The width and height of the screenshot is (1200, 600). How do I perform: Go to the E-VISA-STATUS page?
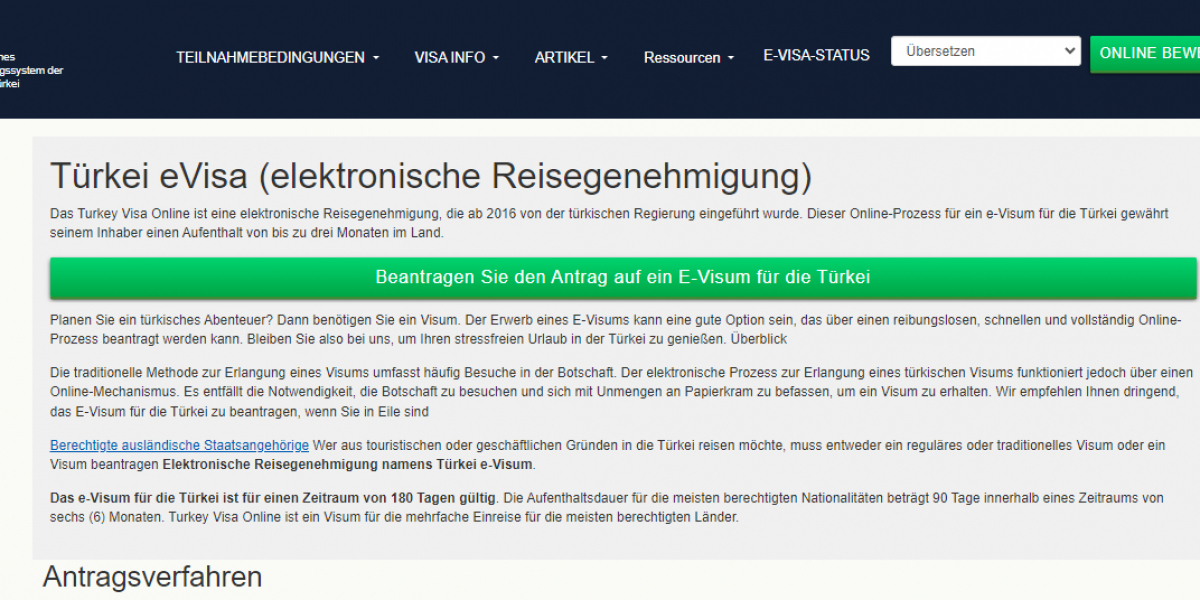tap(816, 55)
